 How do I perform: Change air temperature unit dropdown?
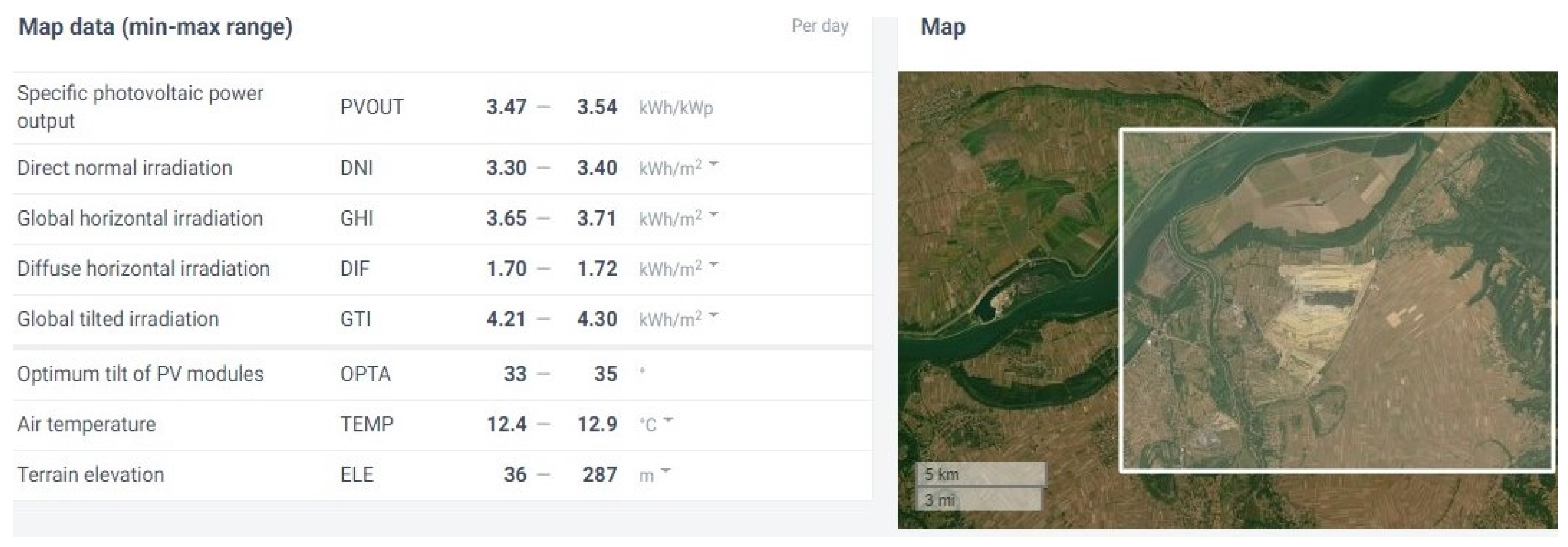(x=668, y=420)
